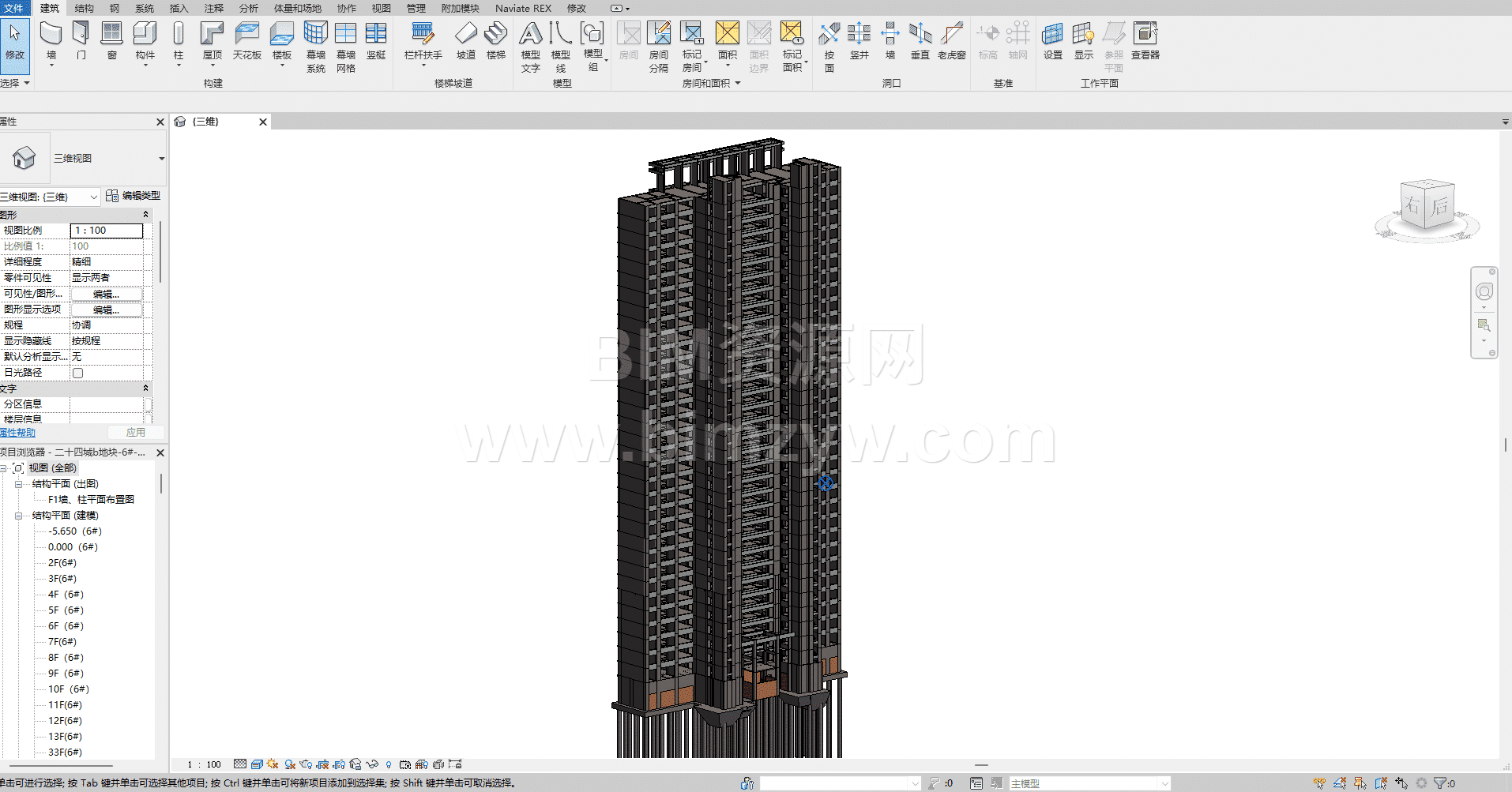This screenshot has height=792, width=1512.
Task: Choose the Set work plane (设置) tool
Action: point(1053,41)
